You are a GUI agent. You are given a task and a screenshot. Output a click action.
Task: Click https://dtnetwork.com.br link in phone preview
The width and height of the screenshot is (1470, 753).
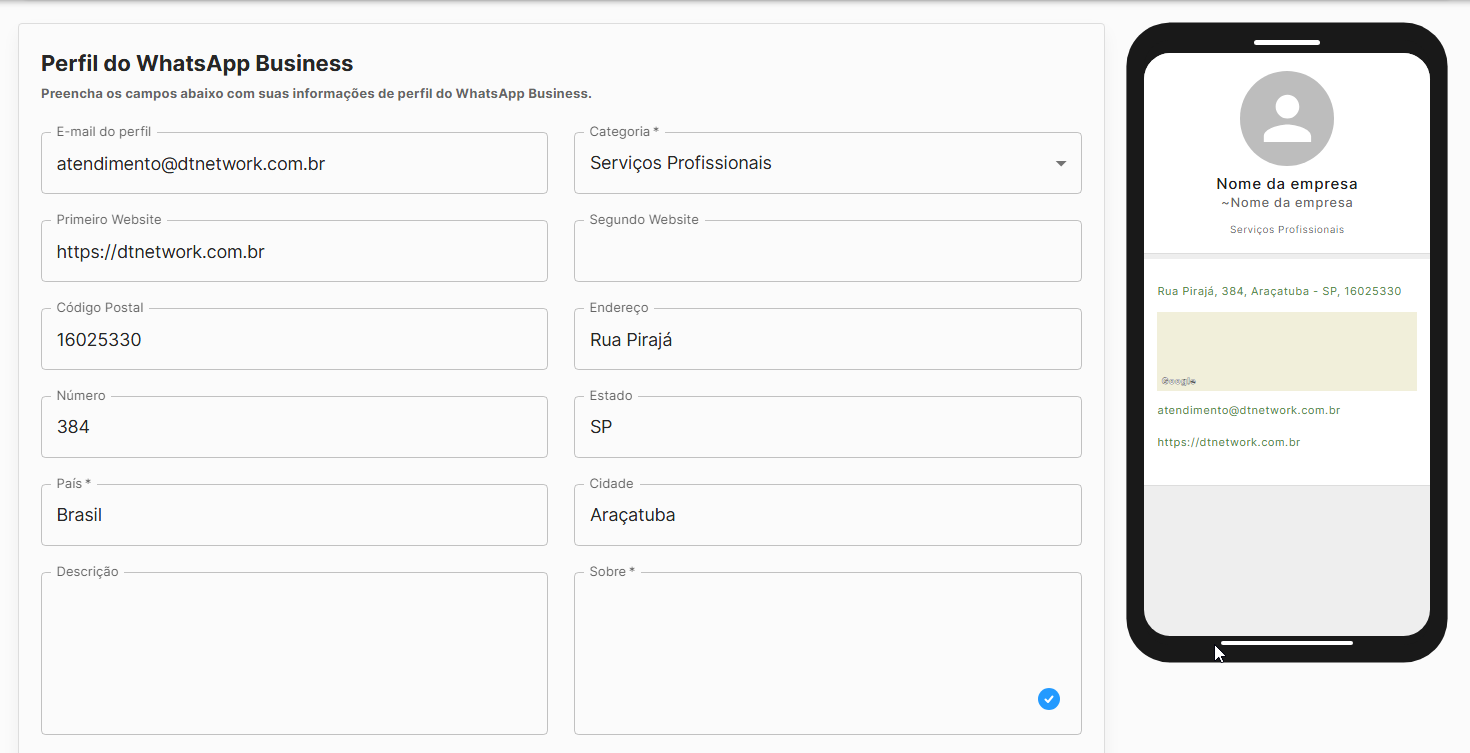point(1229,442)
